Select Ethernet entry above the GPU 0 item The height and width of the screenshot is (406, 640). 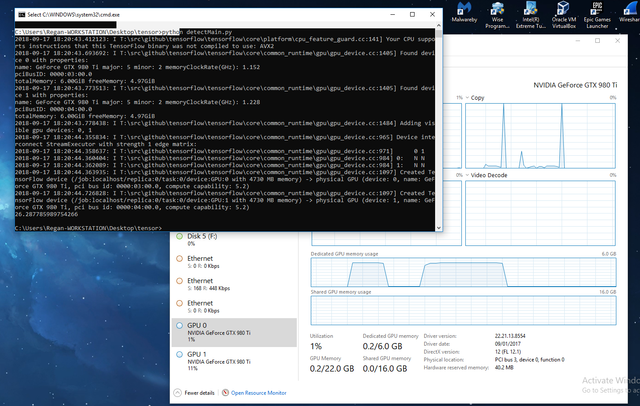(x=234, y=306)
